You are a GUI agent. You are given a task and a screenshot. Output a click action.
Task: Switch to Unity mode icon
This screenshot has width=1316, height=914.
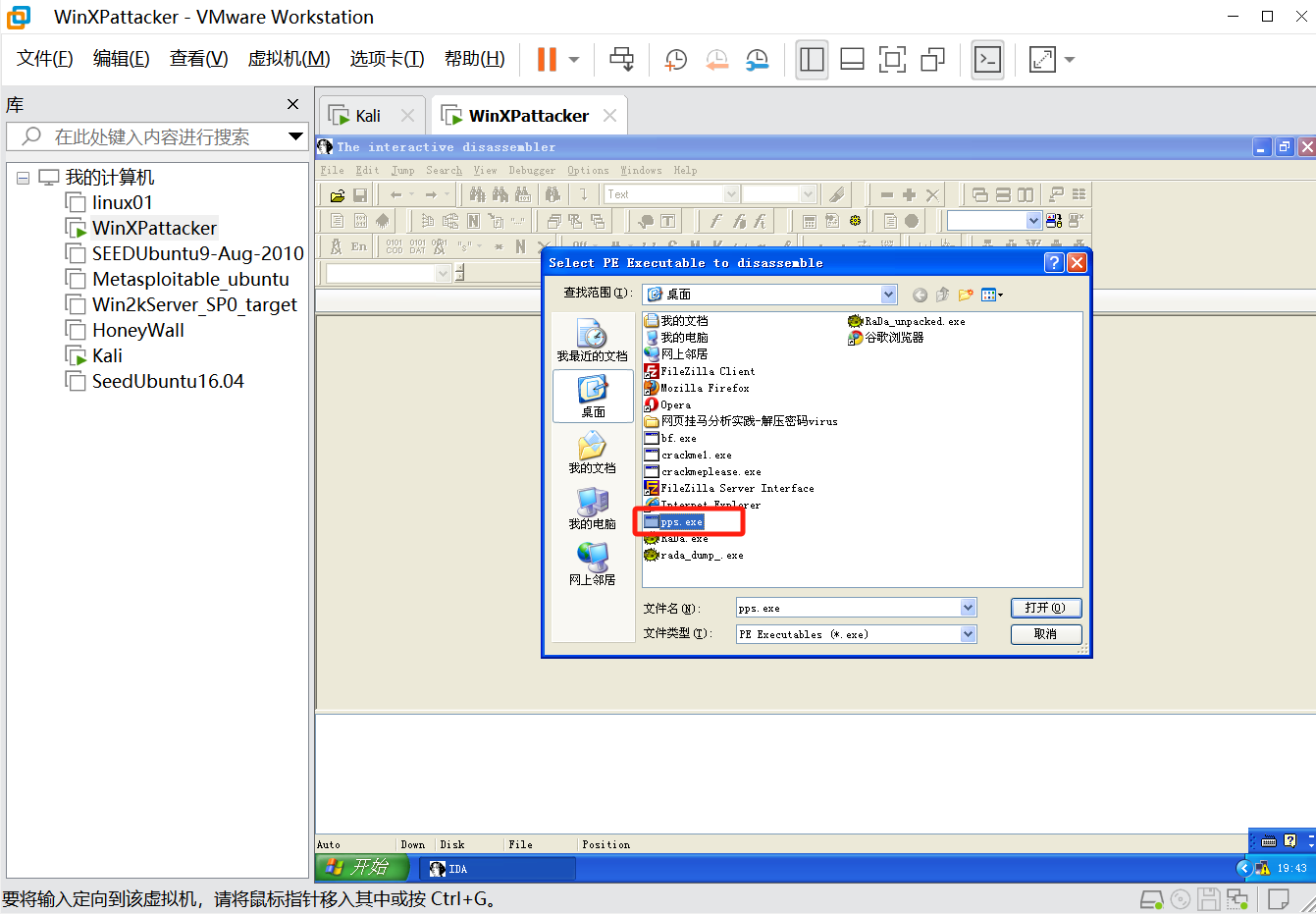[932, 60]
